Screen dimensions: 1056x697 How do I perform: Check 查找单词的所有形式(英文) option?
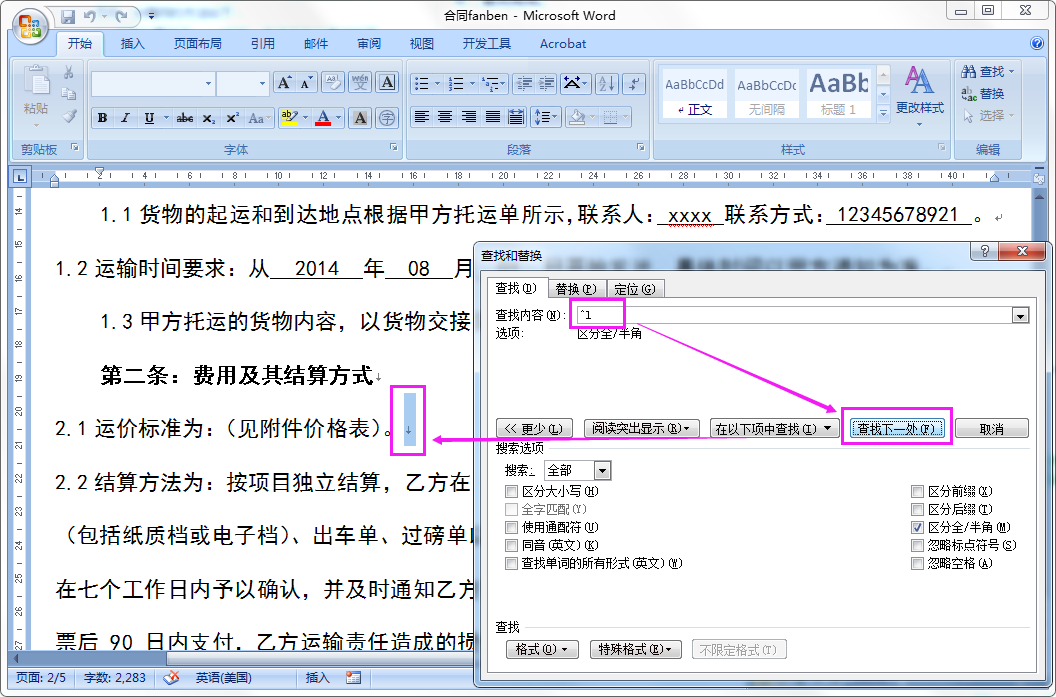[511, 563]
